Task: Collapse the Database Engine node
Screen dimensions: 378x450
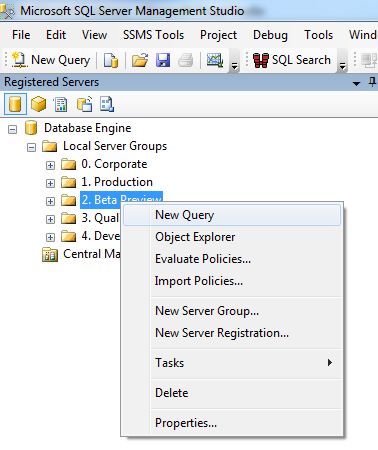Action: (x=12, y=129)
